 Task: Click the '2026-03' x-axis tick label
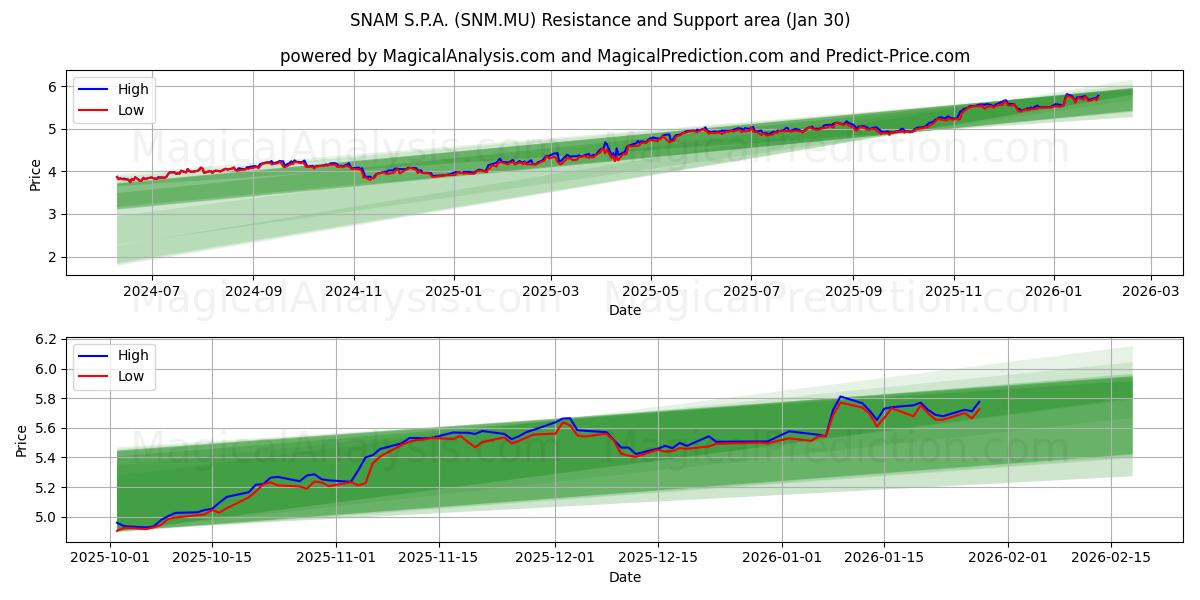[x=1151, y=291]
